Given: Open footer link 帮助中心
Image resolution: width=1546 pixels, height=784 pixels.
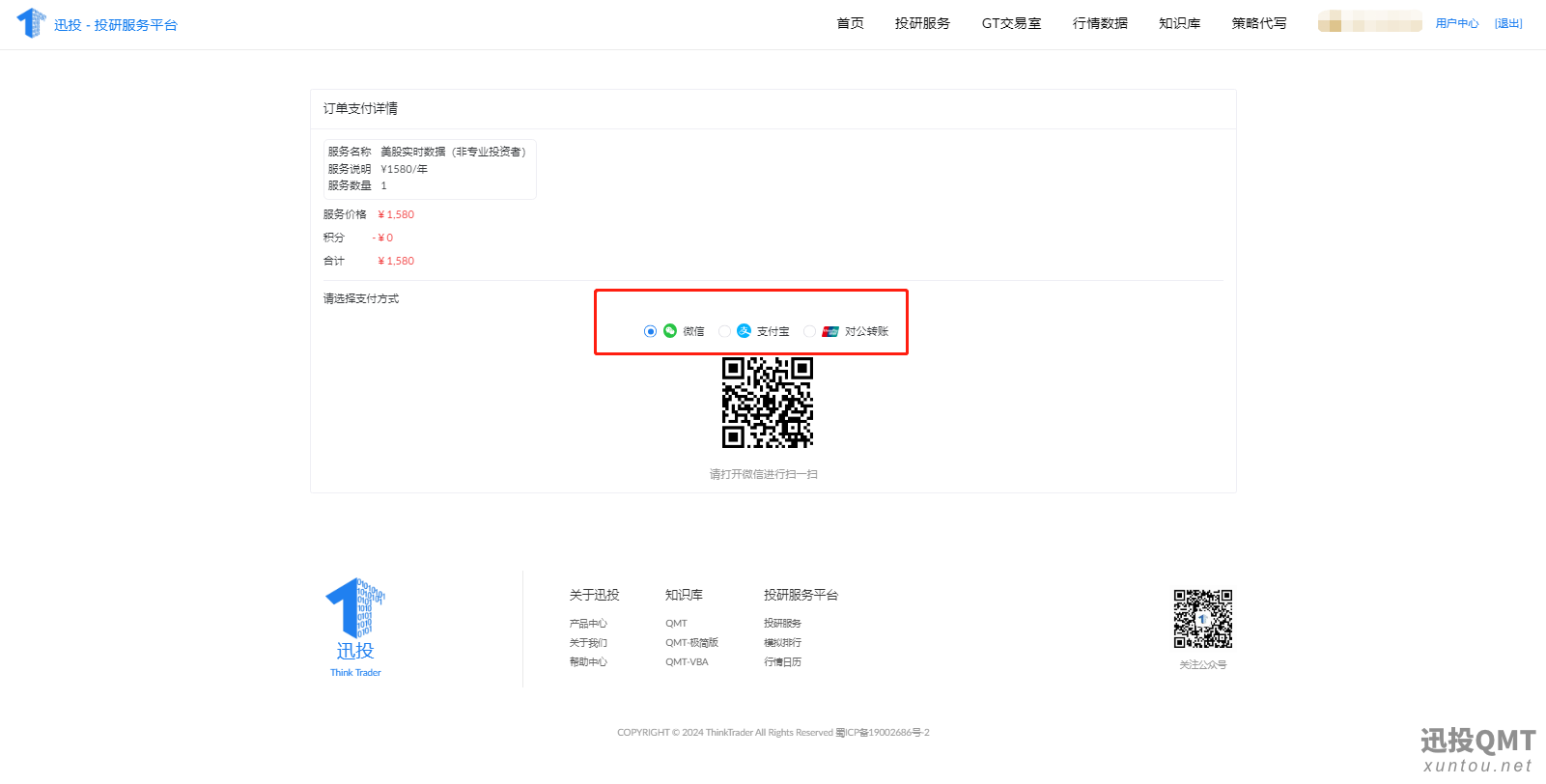Looking at the screenshot, I should pos(588,662).
